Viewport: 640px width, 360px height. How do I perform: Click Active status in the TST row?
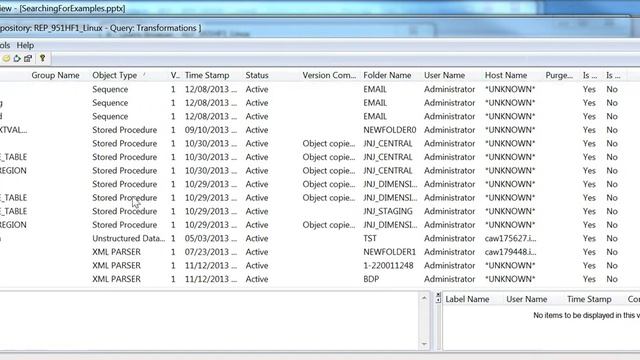click(x=257, y=238)
